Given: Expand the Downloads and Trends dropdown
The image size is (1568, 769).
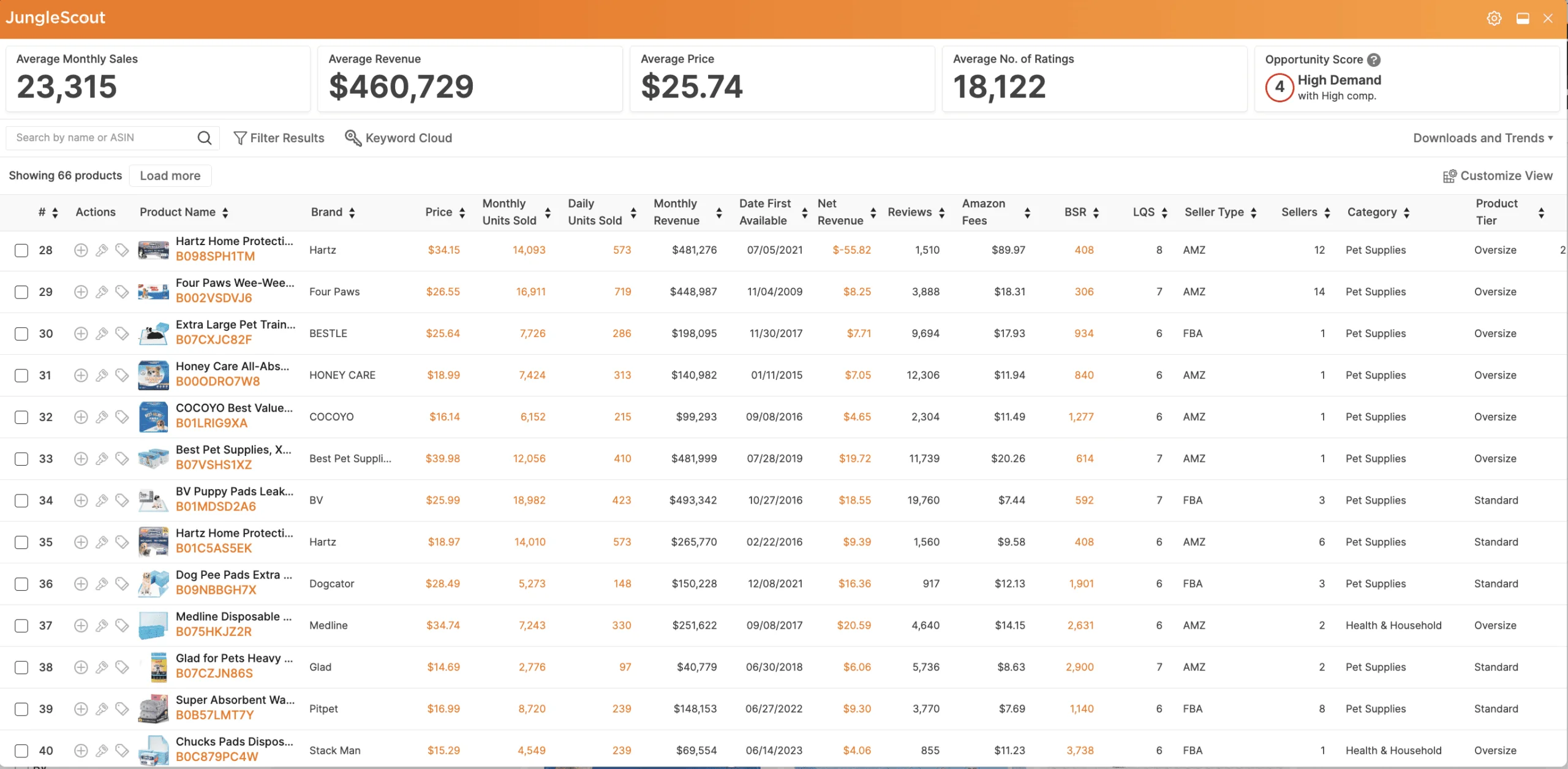Looking at the screenshot, I should pyautogui.click(x=1482, y=138).
